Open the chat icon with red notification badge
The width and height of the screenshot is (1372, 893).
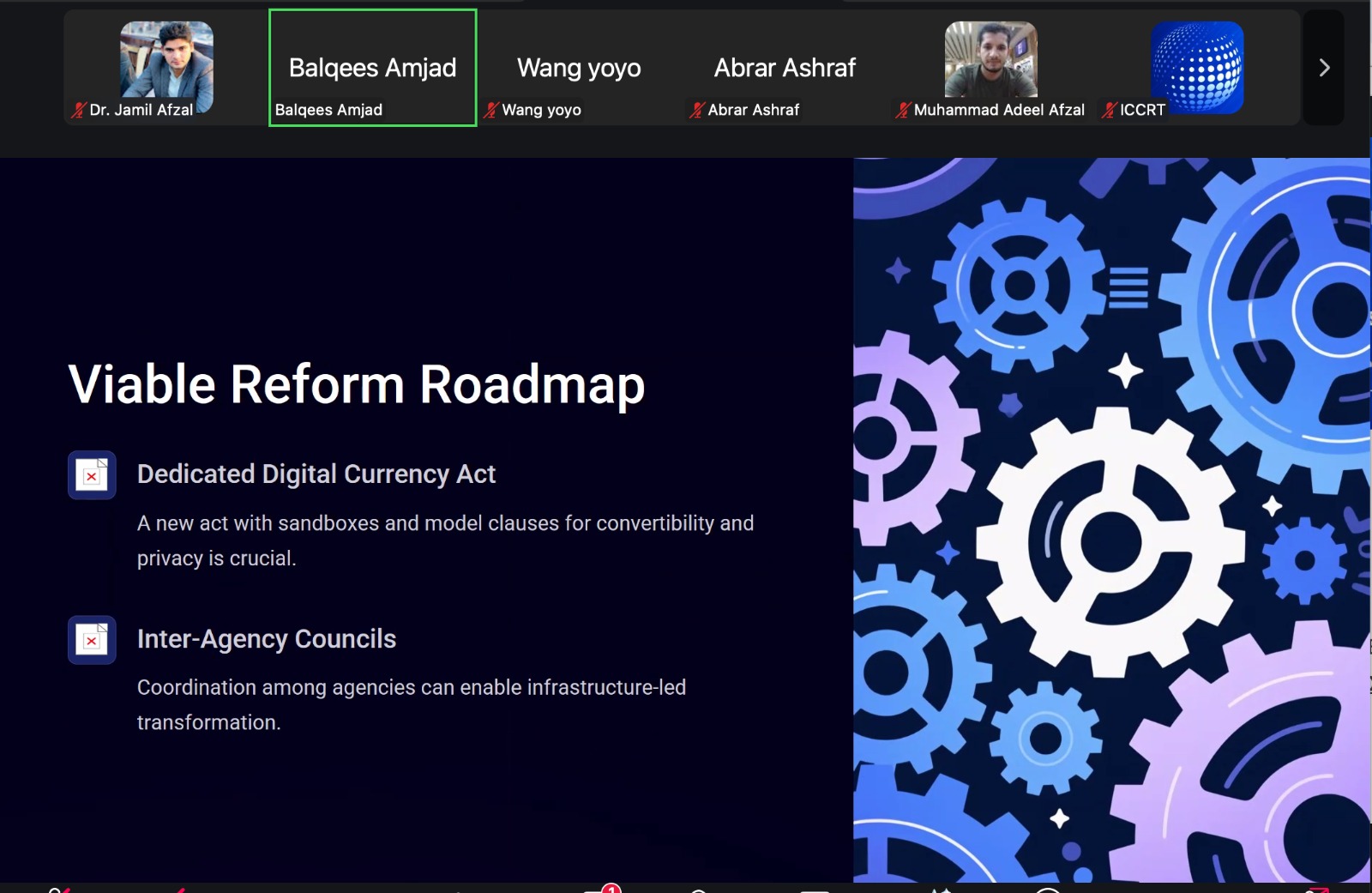pyautogui.click(x=602, y=890)
